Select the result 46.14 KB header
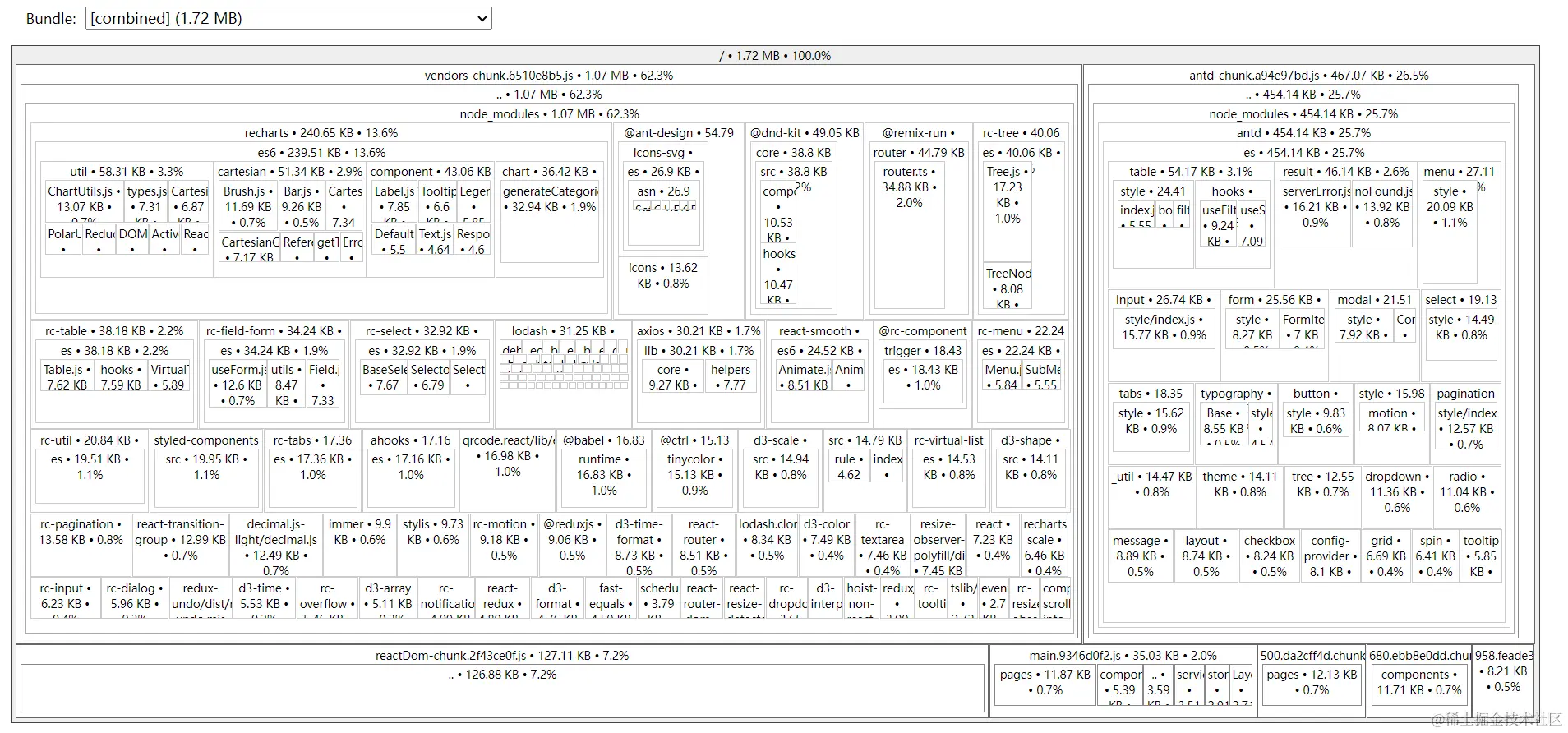Image resolution: width=1568 pixels, height=733 pixels. pos(1345,171)
